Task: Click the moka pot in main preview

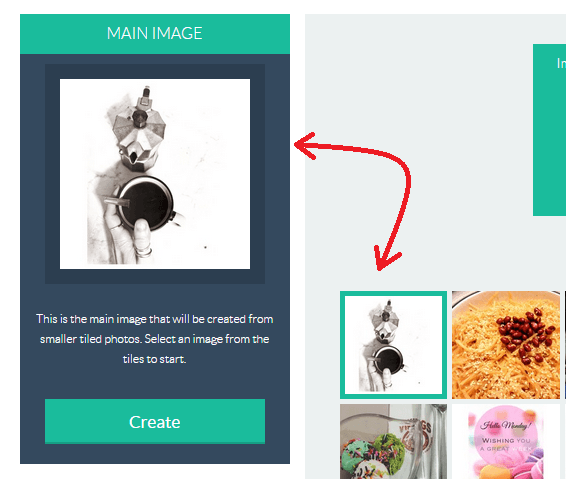Action: (139, 130)
